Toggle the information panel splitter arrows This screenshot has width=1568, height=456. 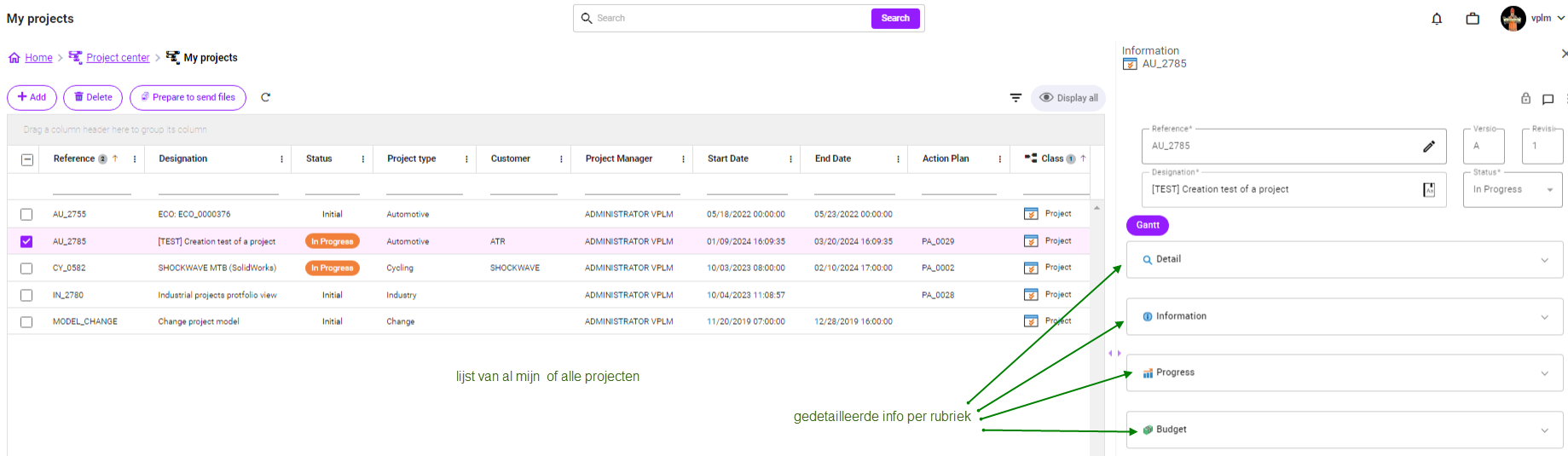tap(1114, 353)
